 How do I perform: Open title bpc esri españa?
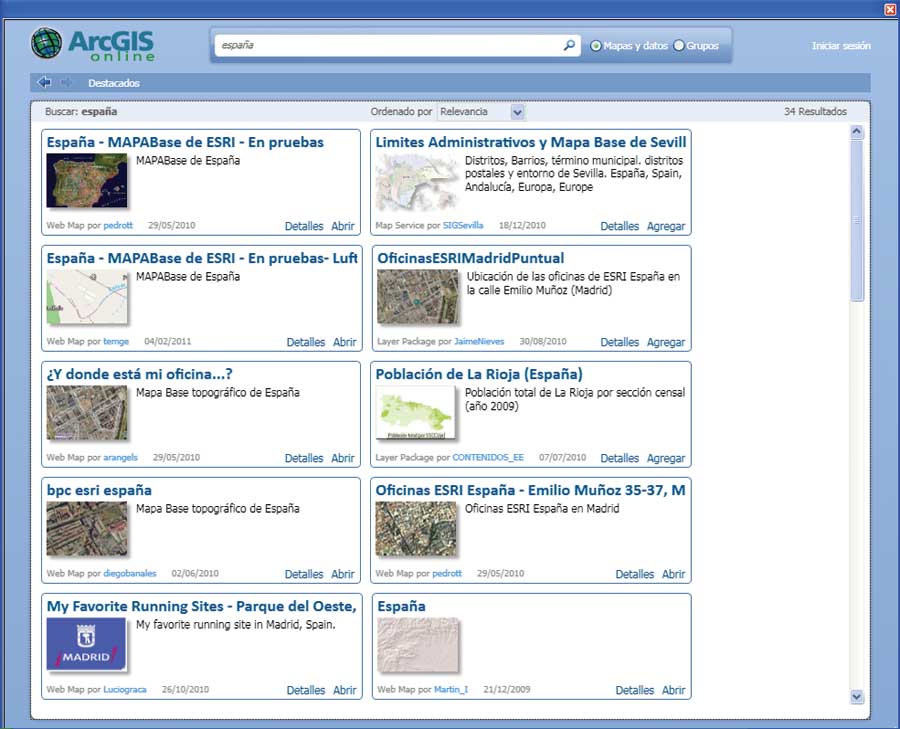[99, 490]
